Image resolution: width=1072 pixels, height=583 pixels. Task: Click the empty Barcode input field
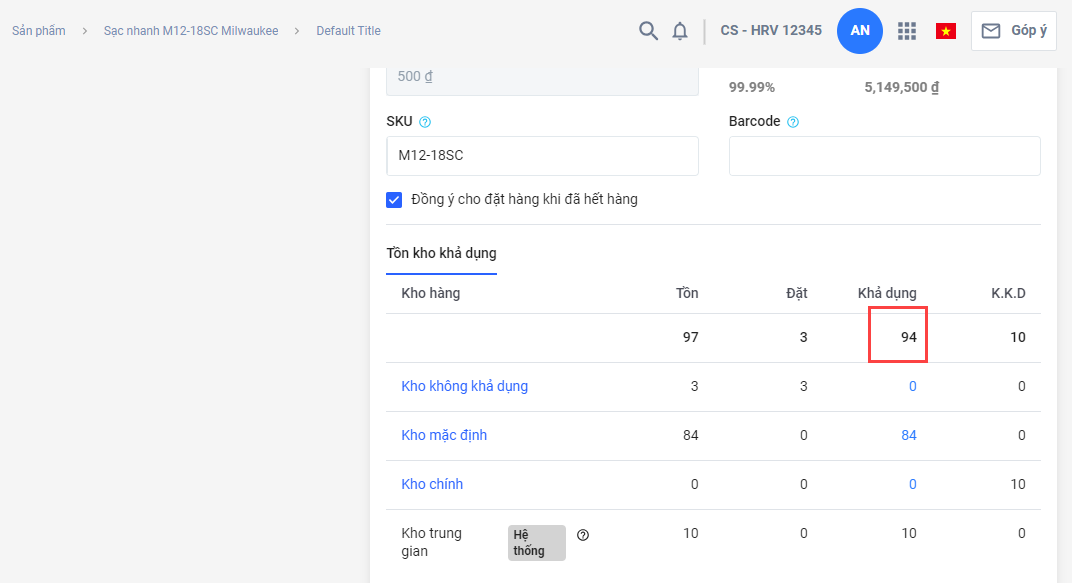(884, 156)
